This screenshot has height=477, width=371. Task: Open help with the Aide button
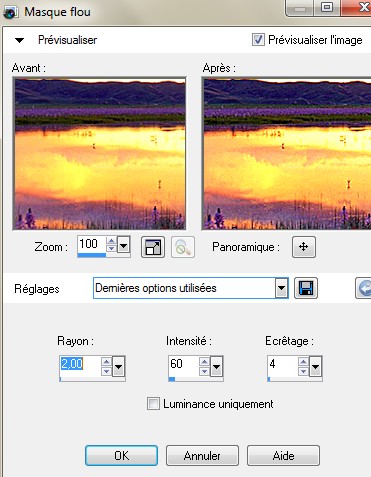tap(283, 455)
